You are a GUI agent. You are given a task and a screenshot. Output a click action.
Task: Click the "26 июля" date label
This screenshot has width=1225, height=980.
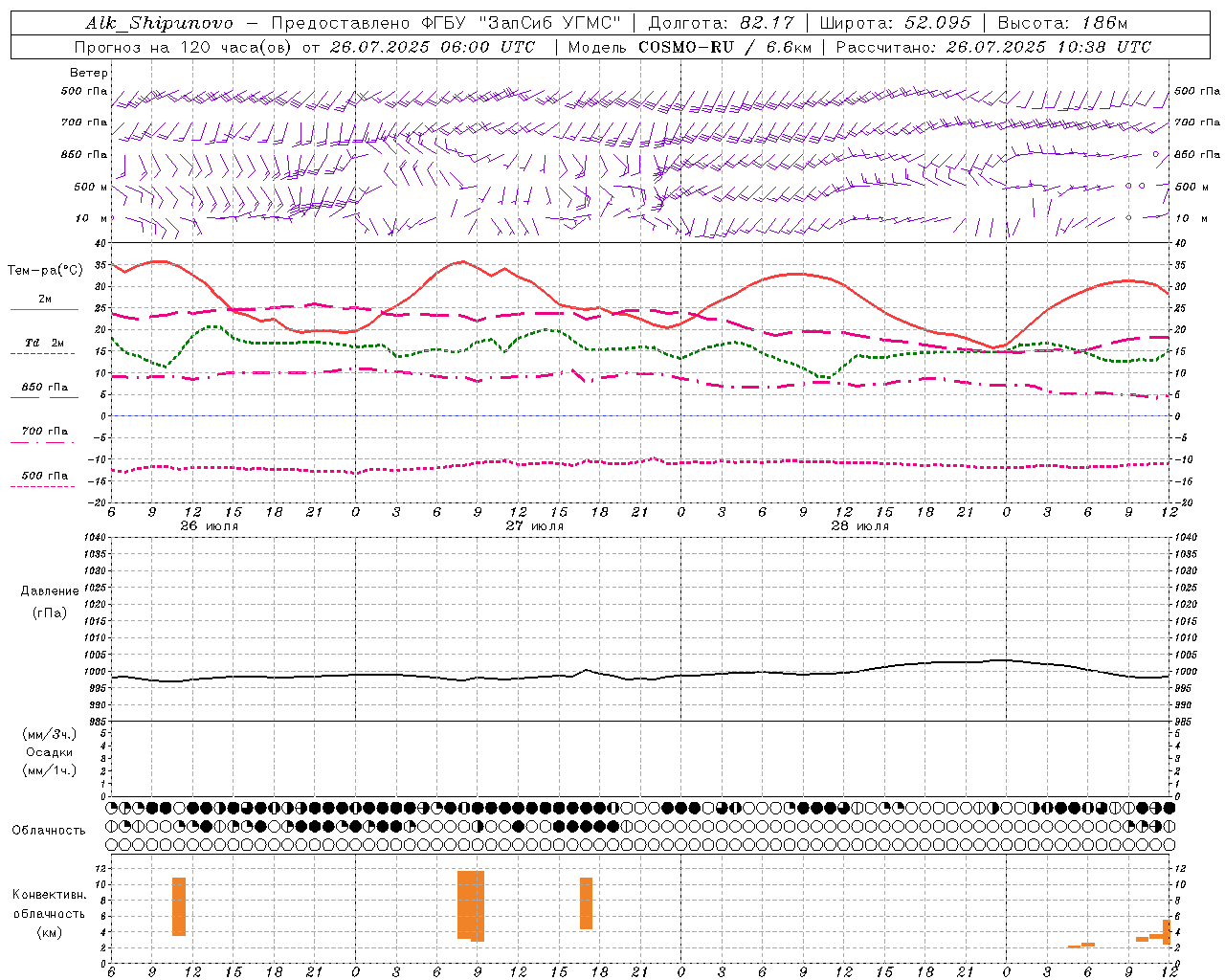coord(210,525)
